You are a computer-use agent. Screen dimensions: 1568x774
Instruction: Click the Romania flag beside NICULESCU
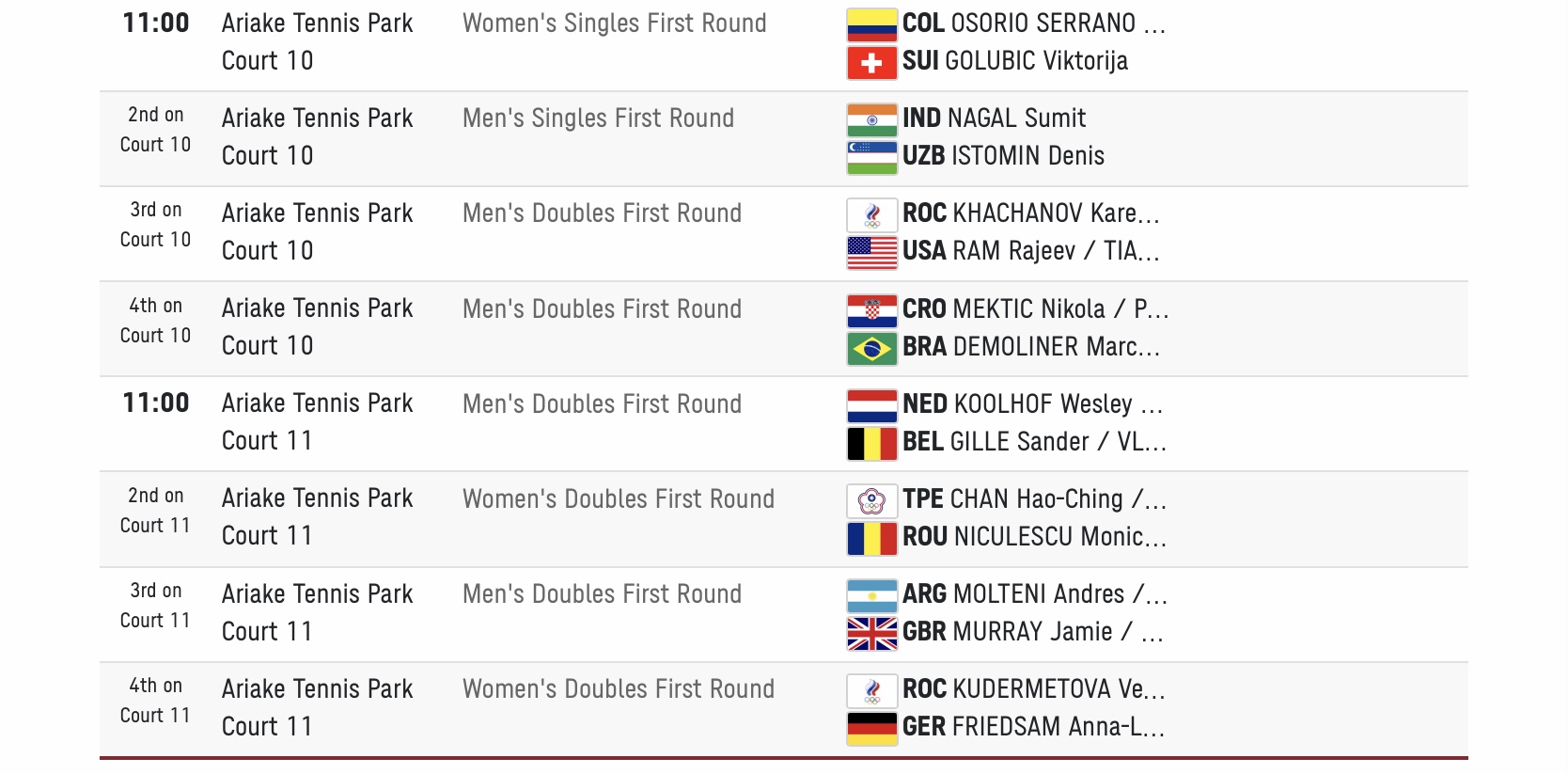(871, 538)
